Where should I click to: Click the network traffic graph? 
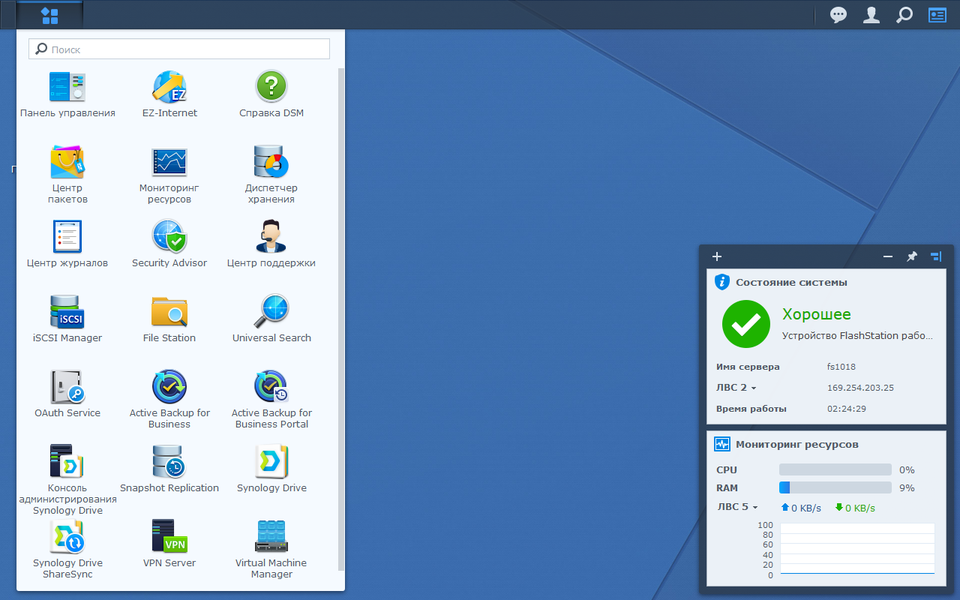[857, 549]
